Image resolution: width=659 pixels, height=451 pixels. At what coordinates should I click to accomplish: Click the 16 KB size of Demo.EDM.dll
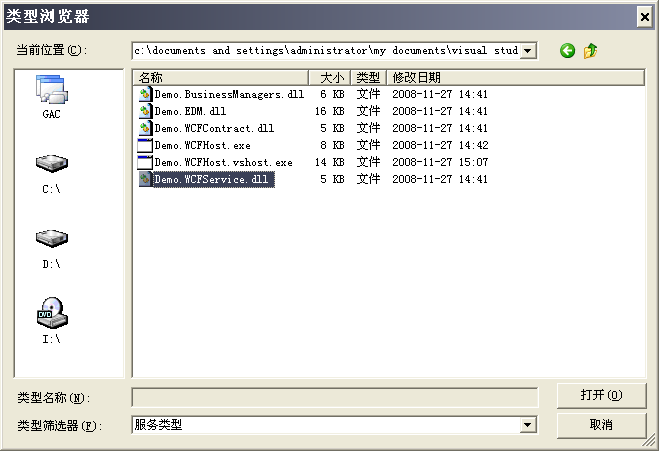[330, 111]
